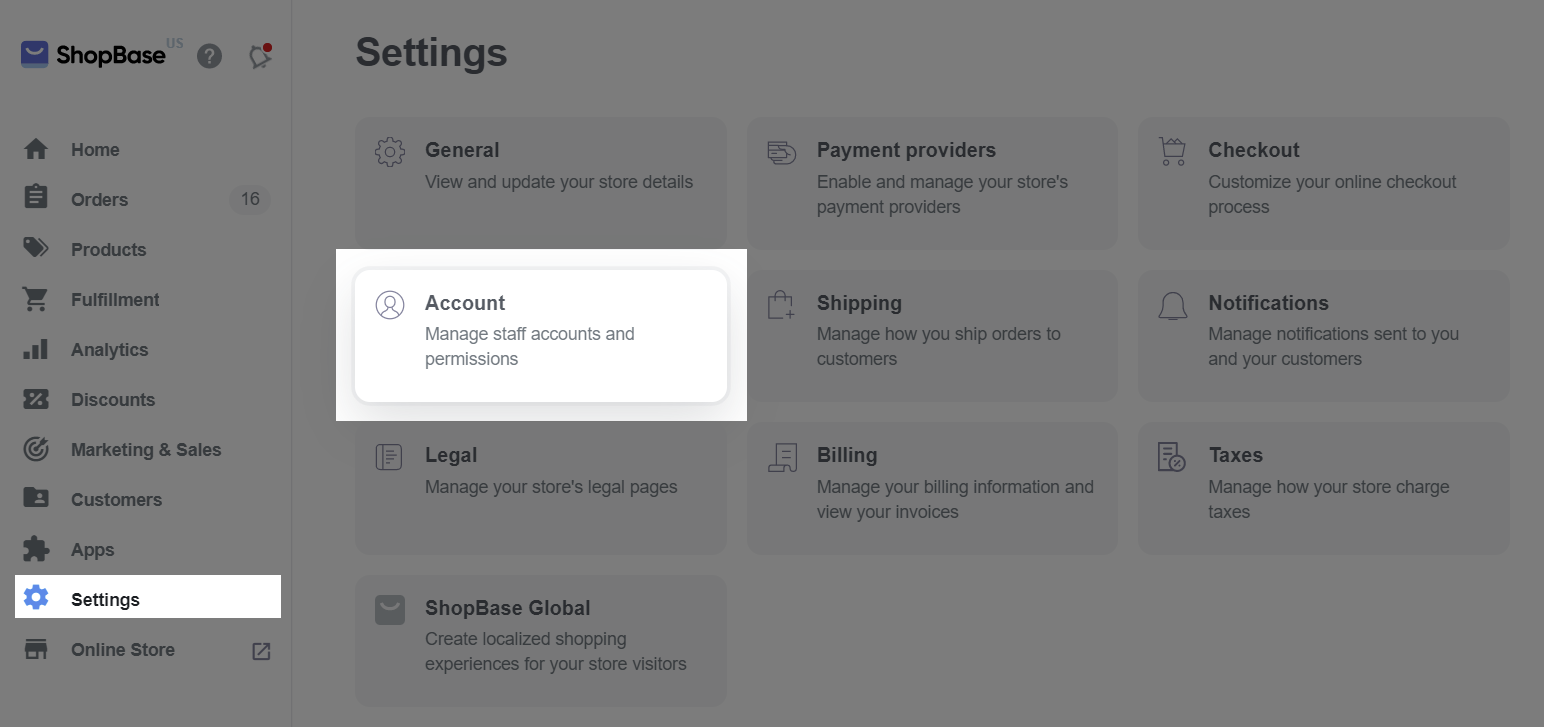
Task: Go to Home in the sidebar
Action: coord(95,150)
